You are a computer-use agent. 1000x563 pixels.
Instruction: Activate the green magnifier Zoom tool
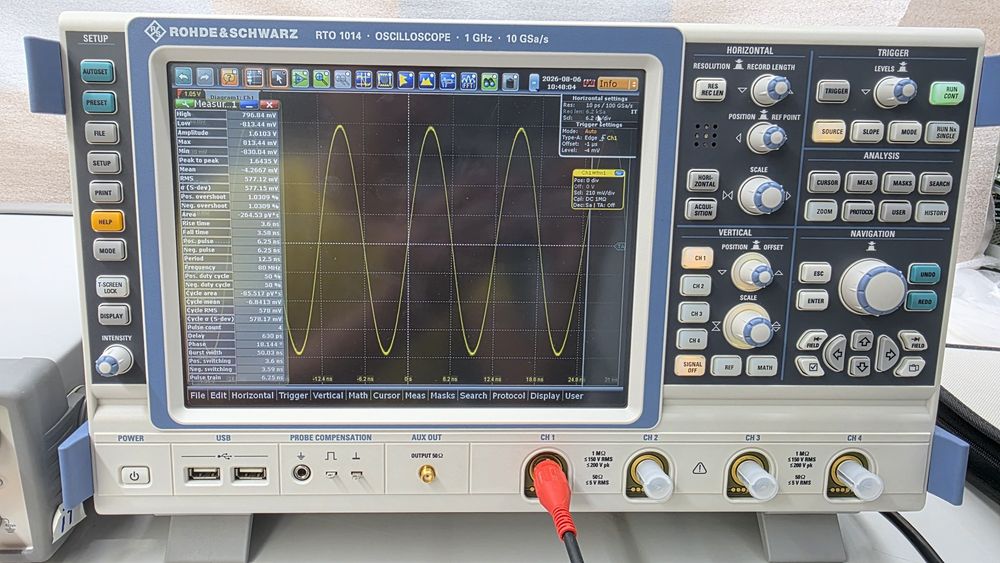(x=321, y=79)
